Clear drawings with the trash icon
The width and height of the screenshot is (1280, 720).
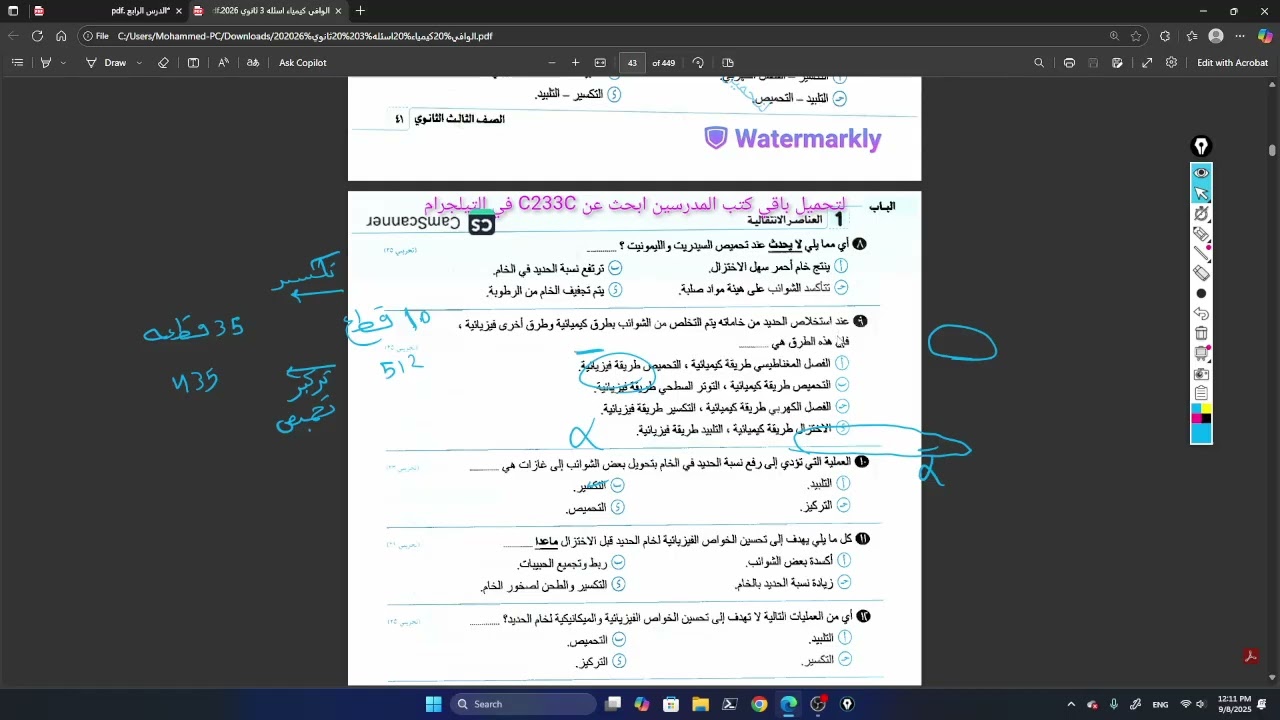(1201, 333)
